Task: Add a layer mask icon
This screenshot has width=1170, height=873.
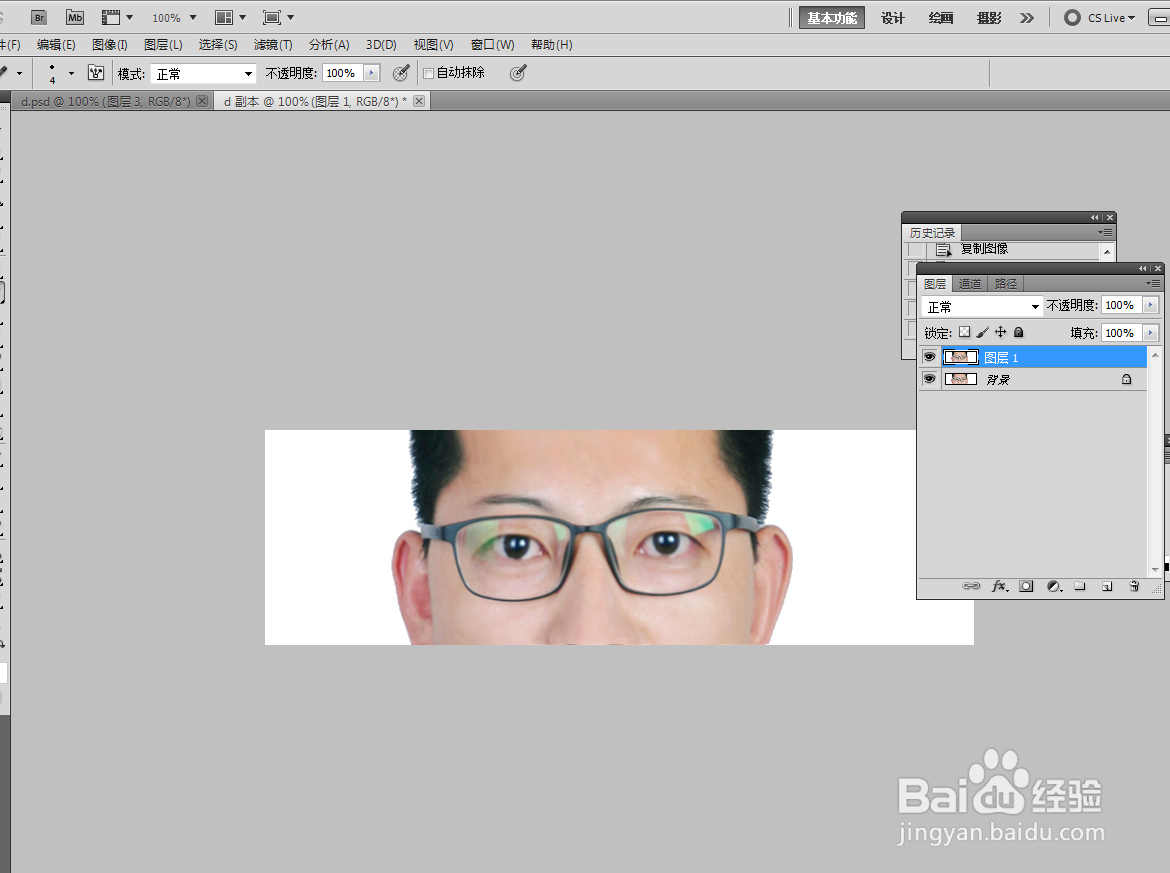Action: pos(1027,586)
